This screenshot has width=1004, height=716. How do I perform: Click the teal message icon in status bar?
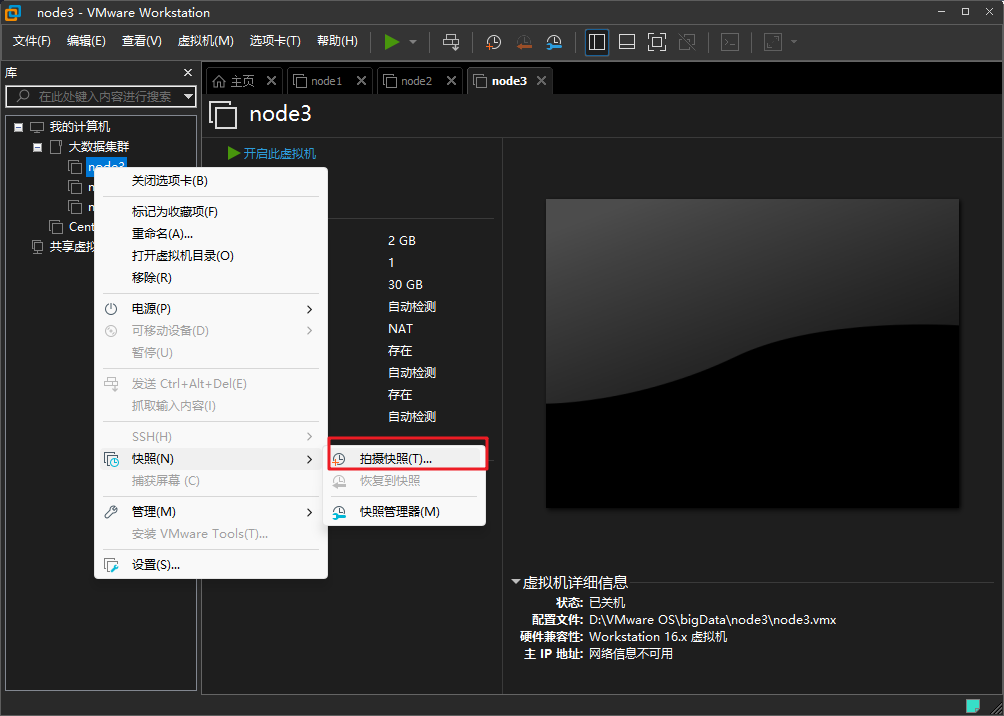[973, 705]
